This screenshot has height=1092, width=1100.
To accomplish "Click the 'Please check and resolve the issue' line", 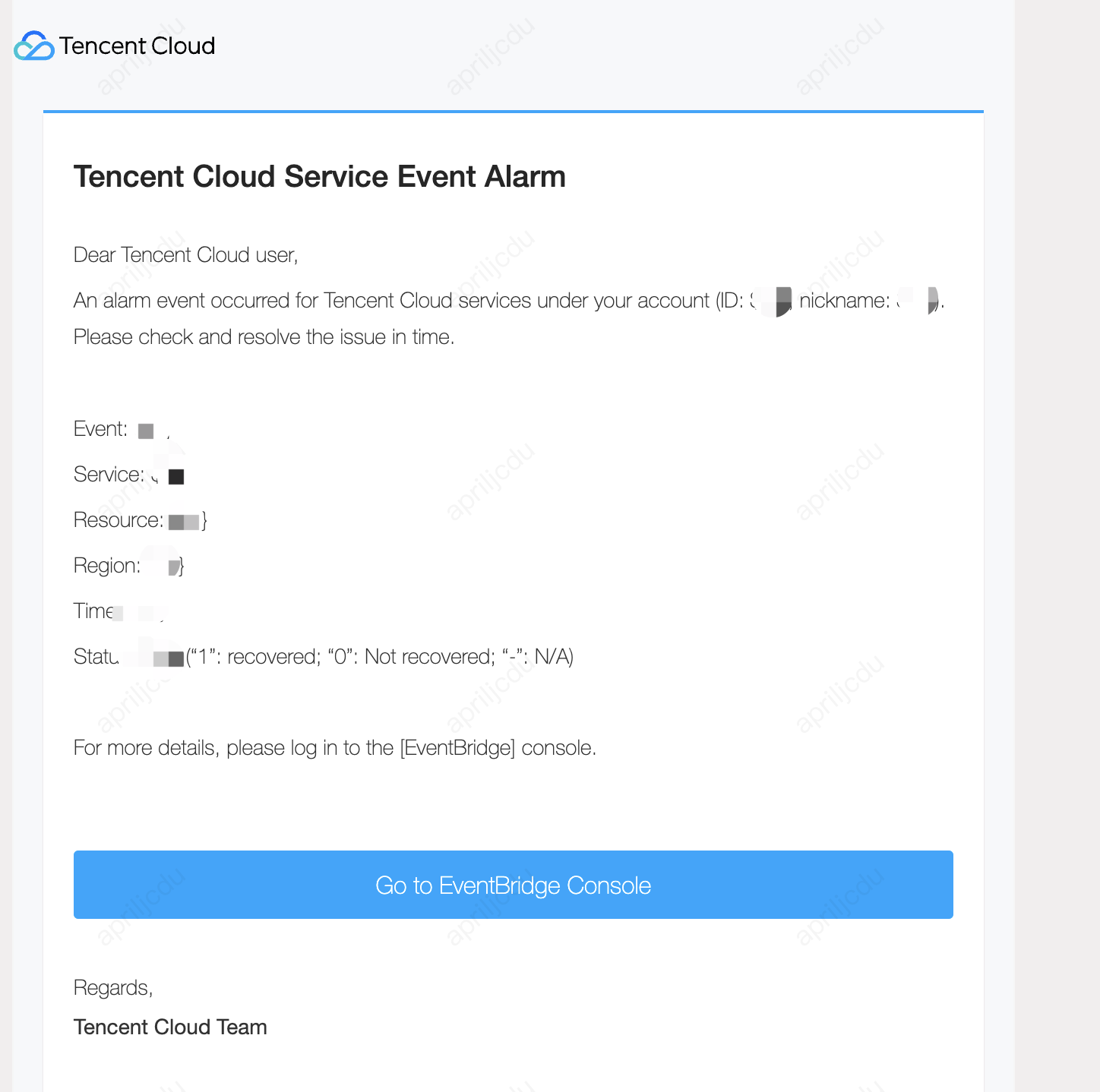I will click(264, 337).
